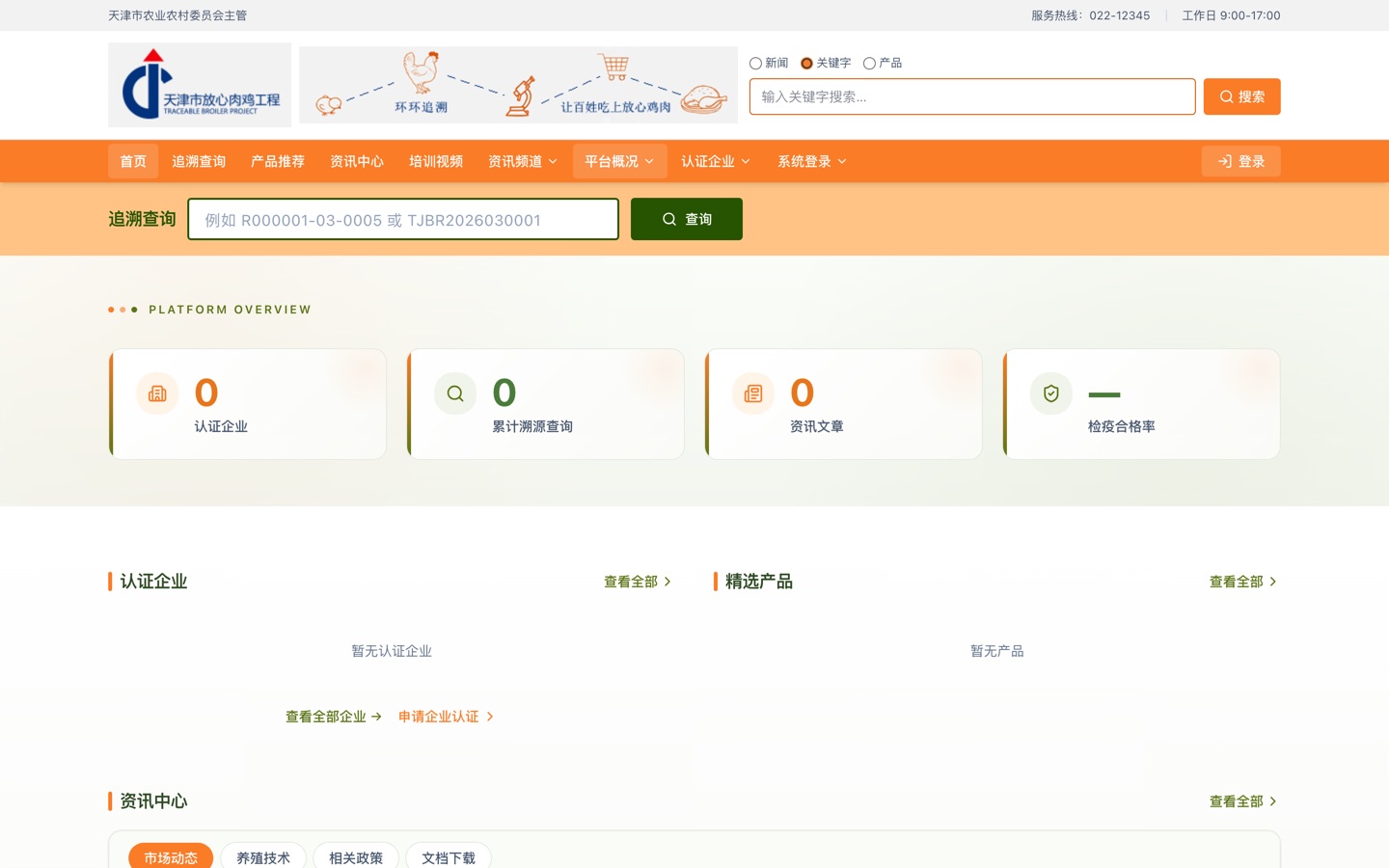Viewport: 1389px width, 868px height.
Task: Switch to the 文档下载 tab
Action: 449,857
